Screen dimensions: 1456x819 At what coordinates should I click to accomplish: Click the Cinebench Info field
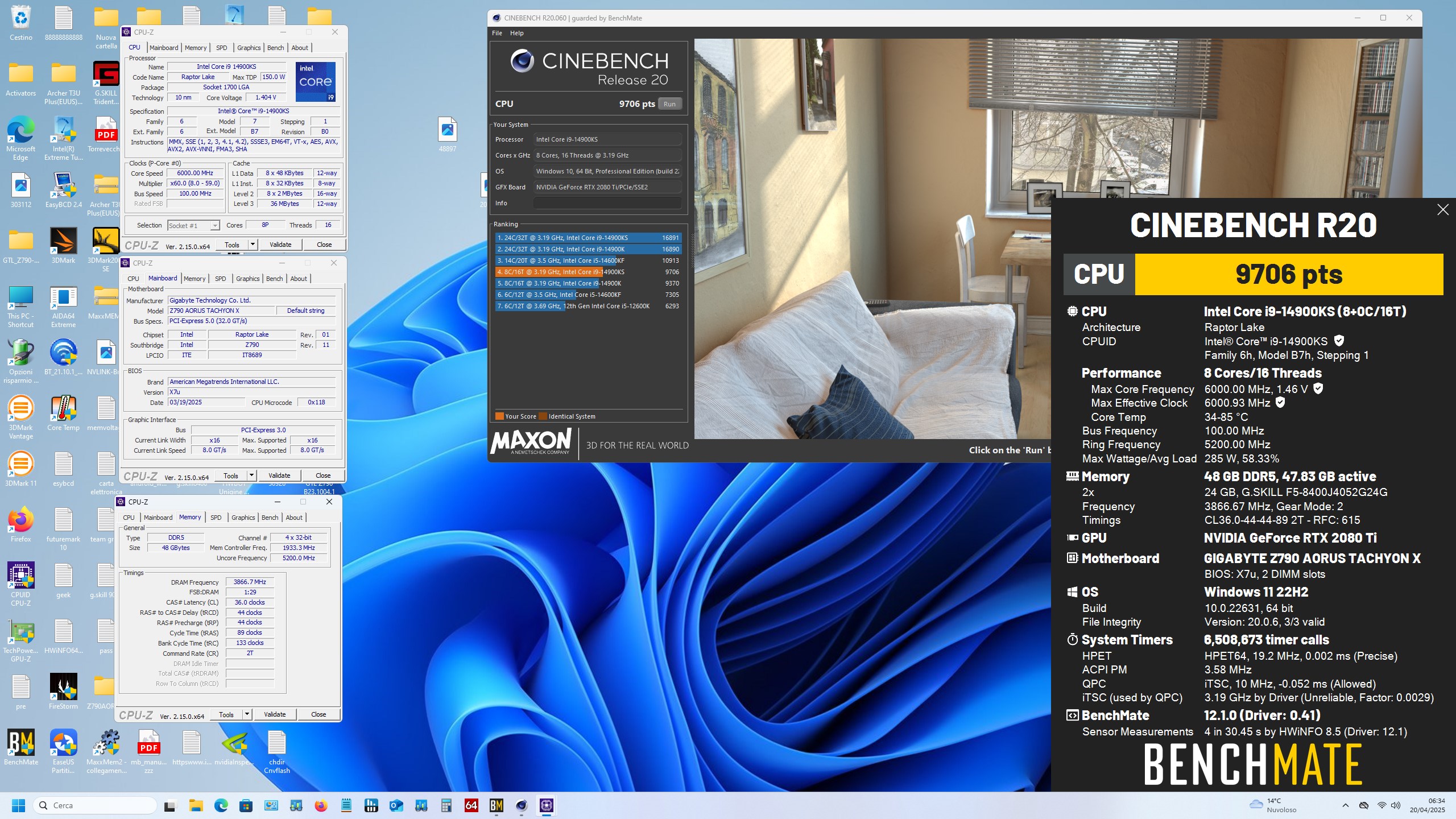click(x=607, y=203)
